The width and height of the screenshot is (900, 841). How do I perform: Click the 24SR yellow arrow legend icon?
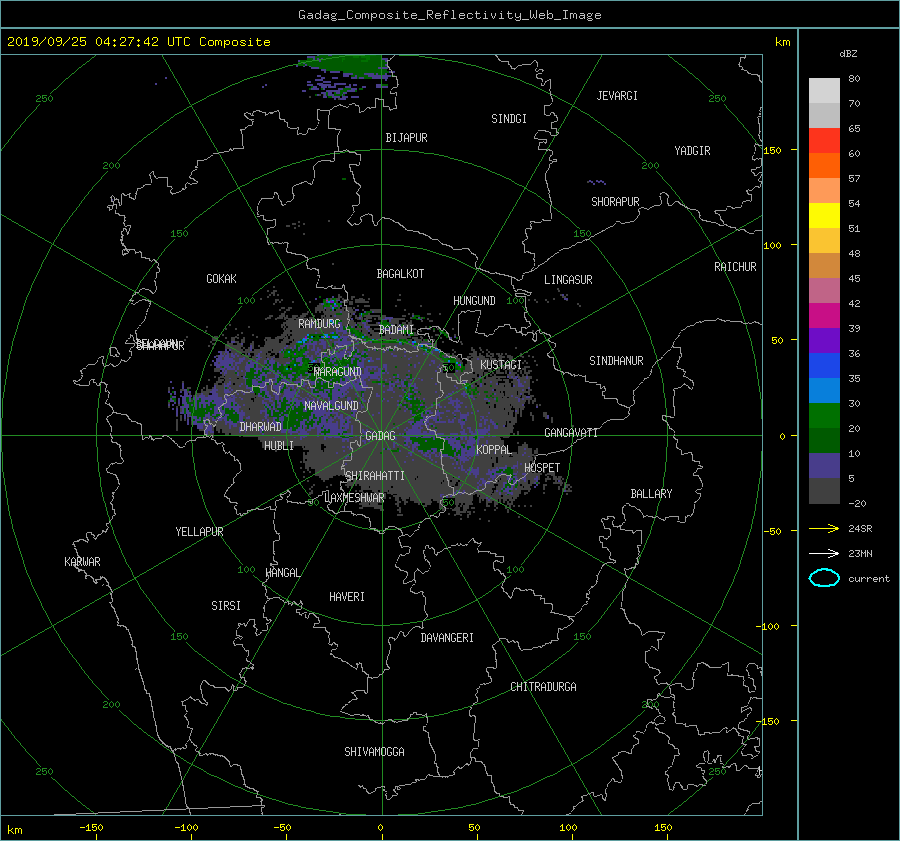coord(824,528)
